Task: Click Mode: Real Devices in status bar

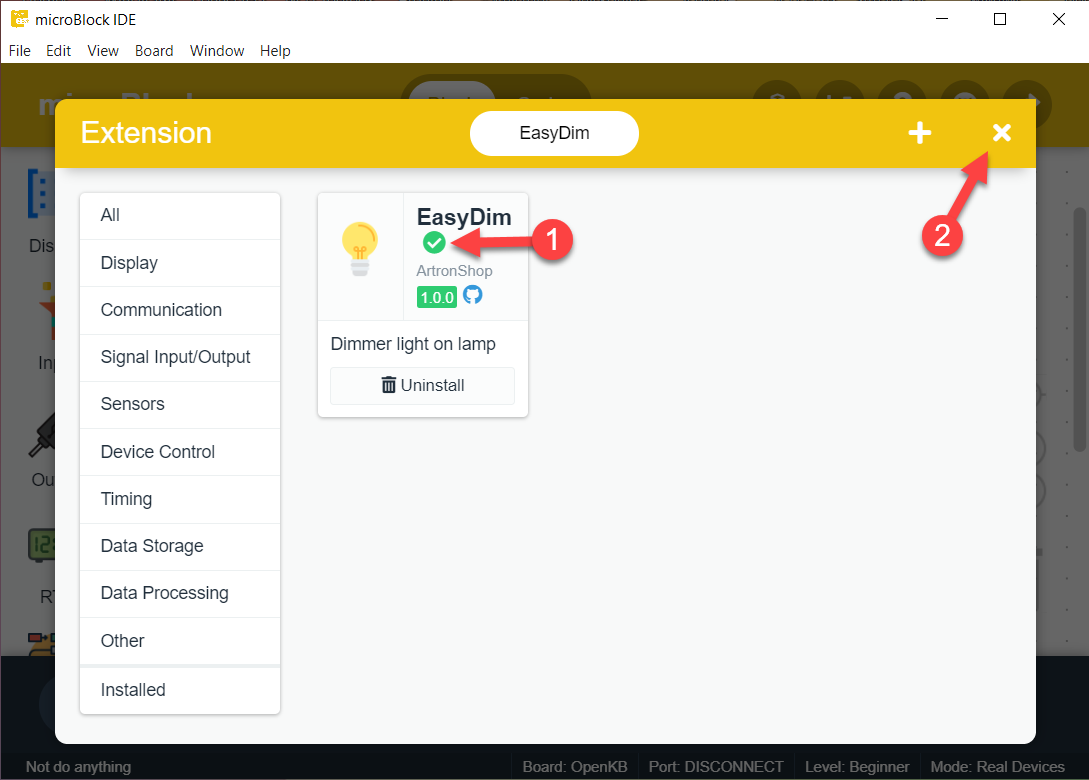Action: click(997, 767)
